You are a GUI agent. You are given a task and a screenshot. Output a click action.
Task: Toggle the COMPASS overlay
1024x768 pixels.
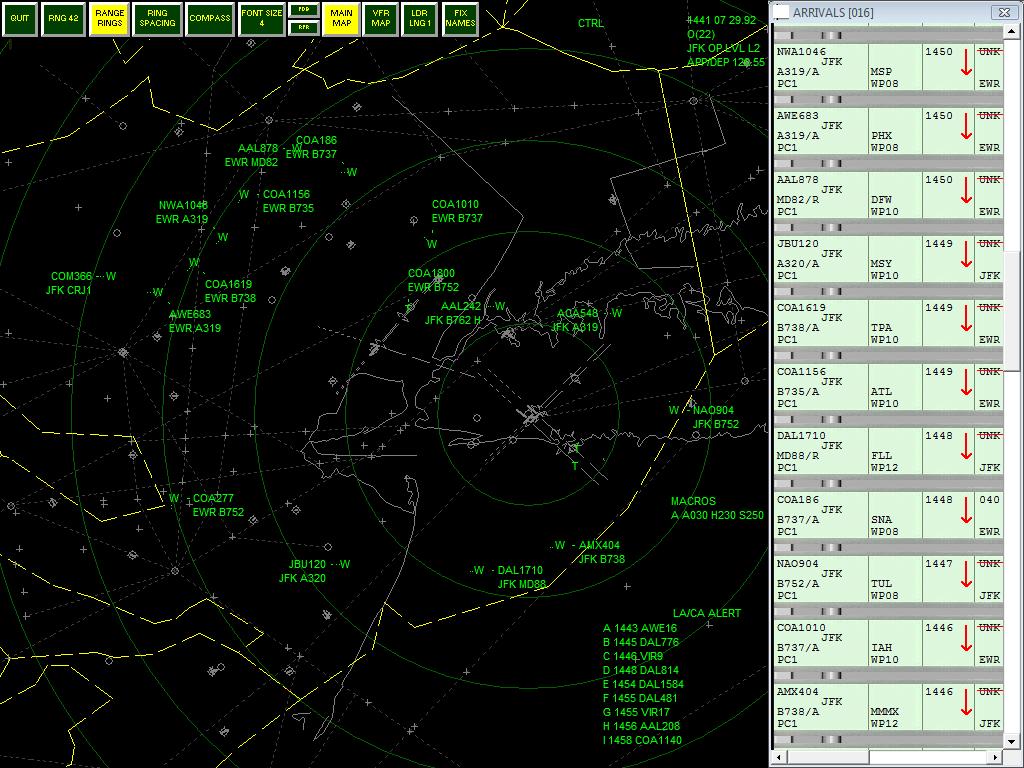[x=210, y=18]
